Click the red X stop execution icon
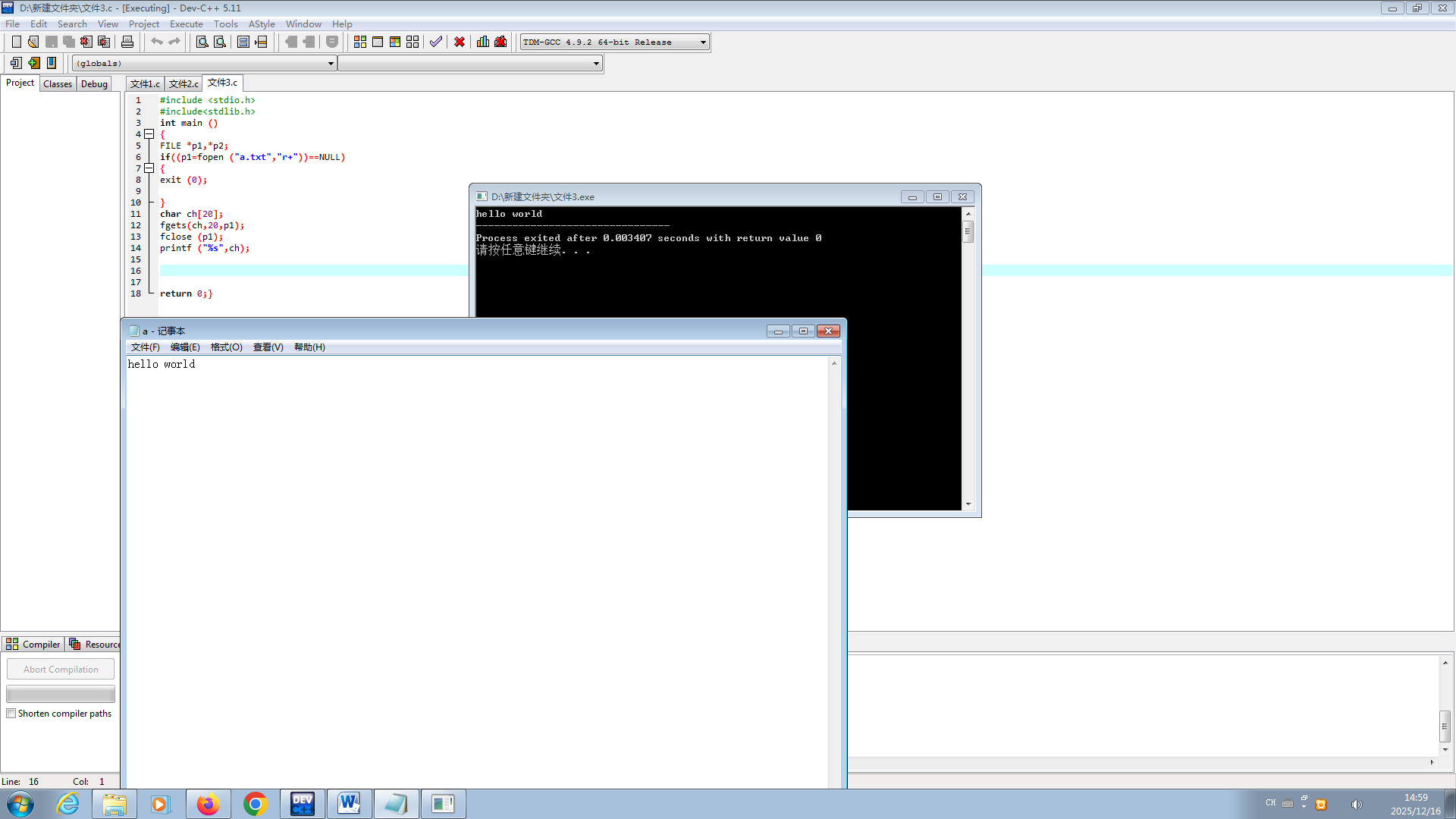This screenshot has width=1456, height=819. point(460,42)
